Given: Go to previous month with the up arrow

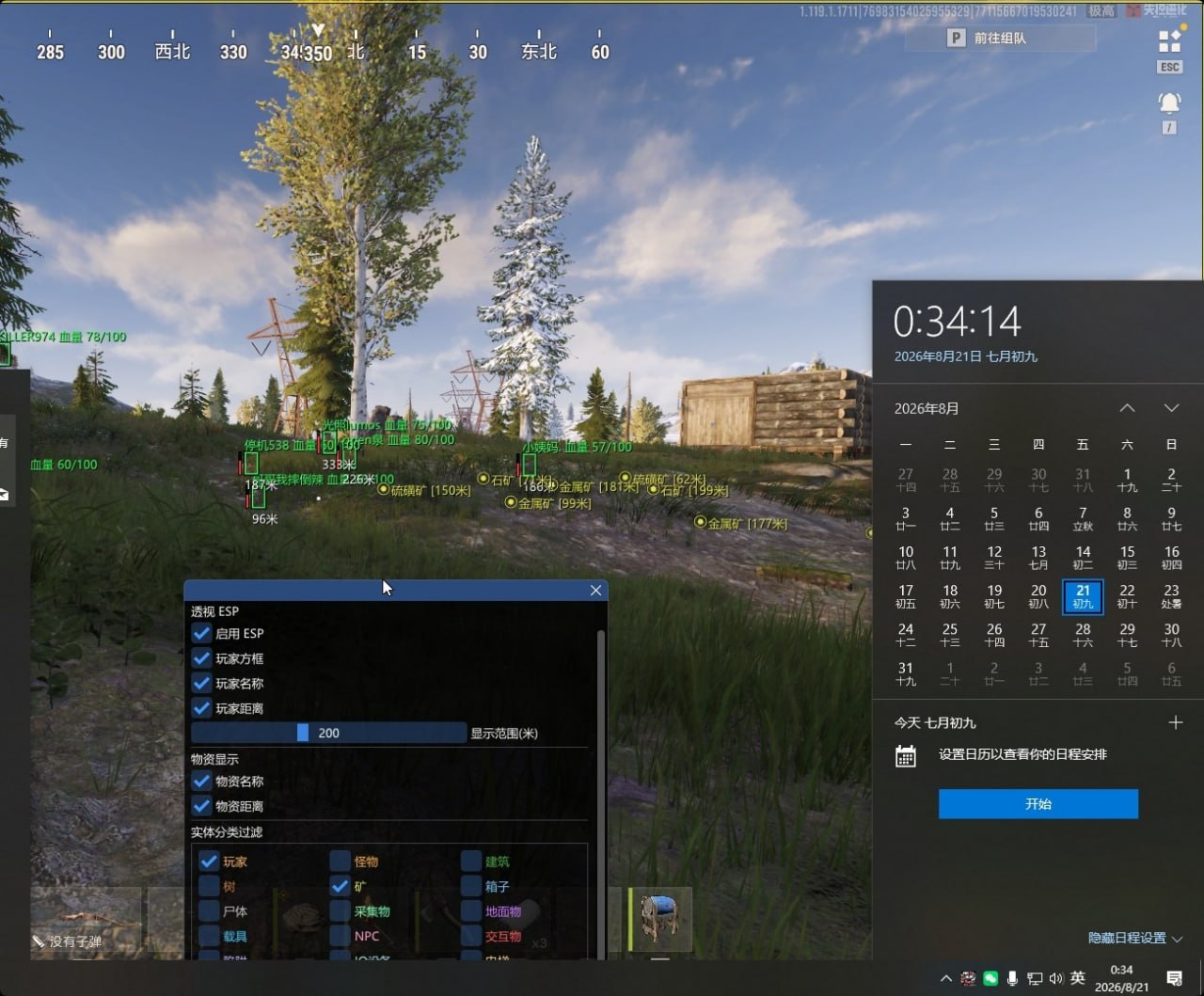Looking at the screenshot, I should coord(1127,408).
